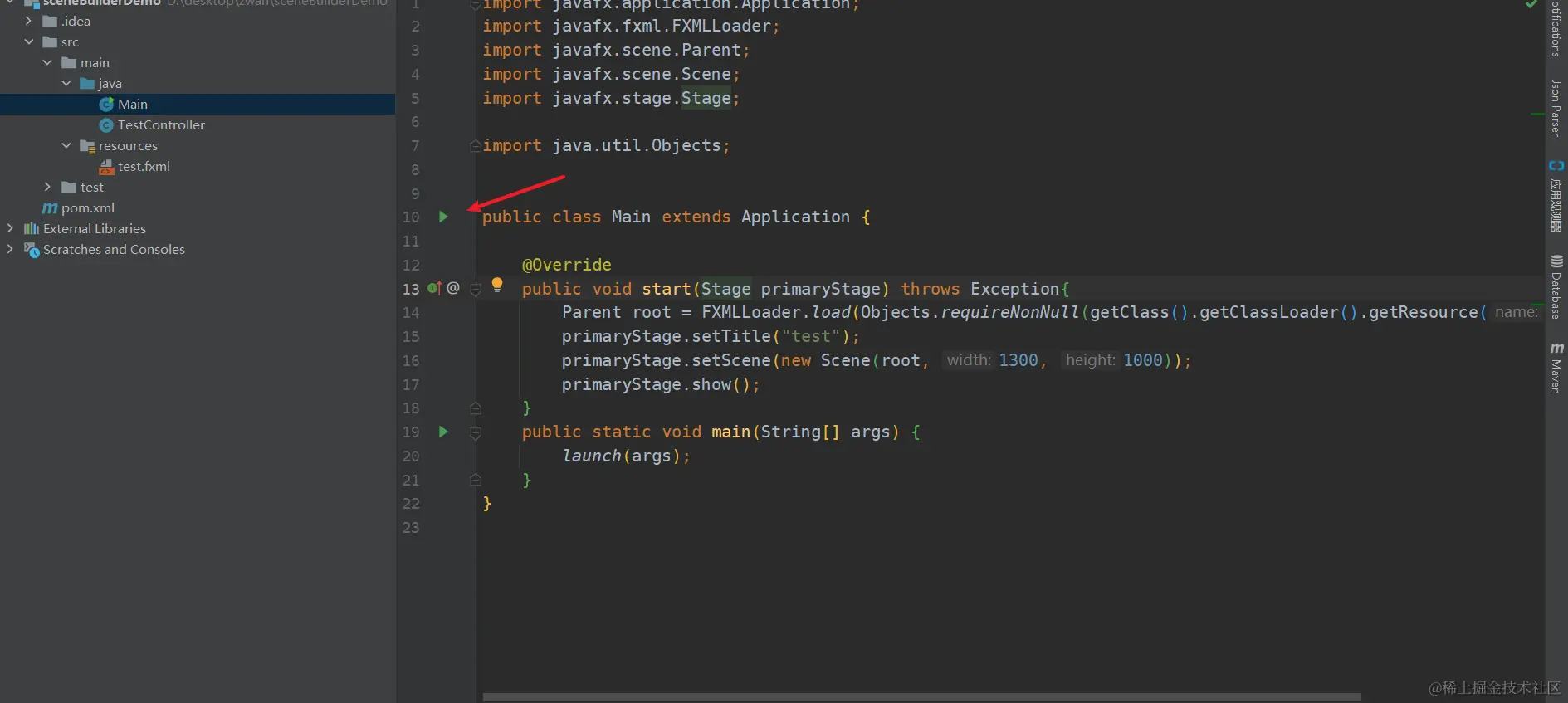Viewport: 1568px width, 703px height.
Task: Click javafx.stage.Stage import text
Action: 642,98
